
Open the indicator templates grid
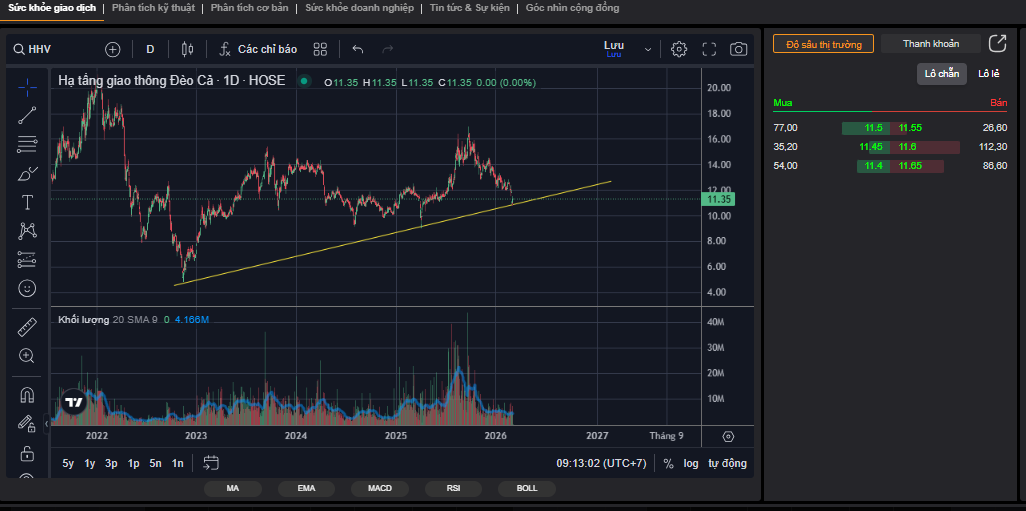tap(320, 49)
